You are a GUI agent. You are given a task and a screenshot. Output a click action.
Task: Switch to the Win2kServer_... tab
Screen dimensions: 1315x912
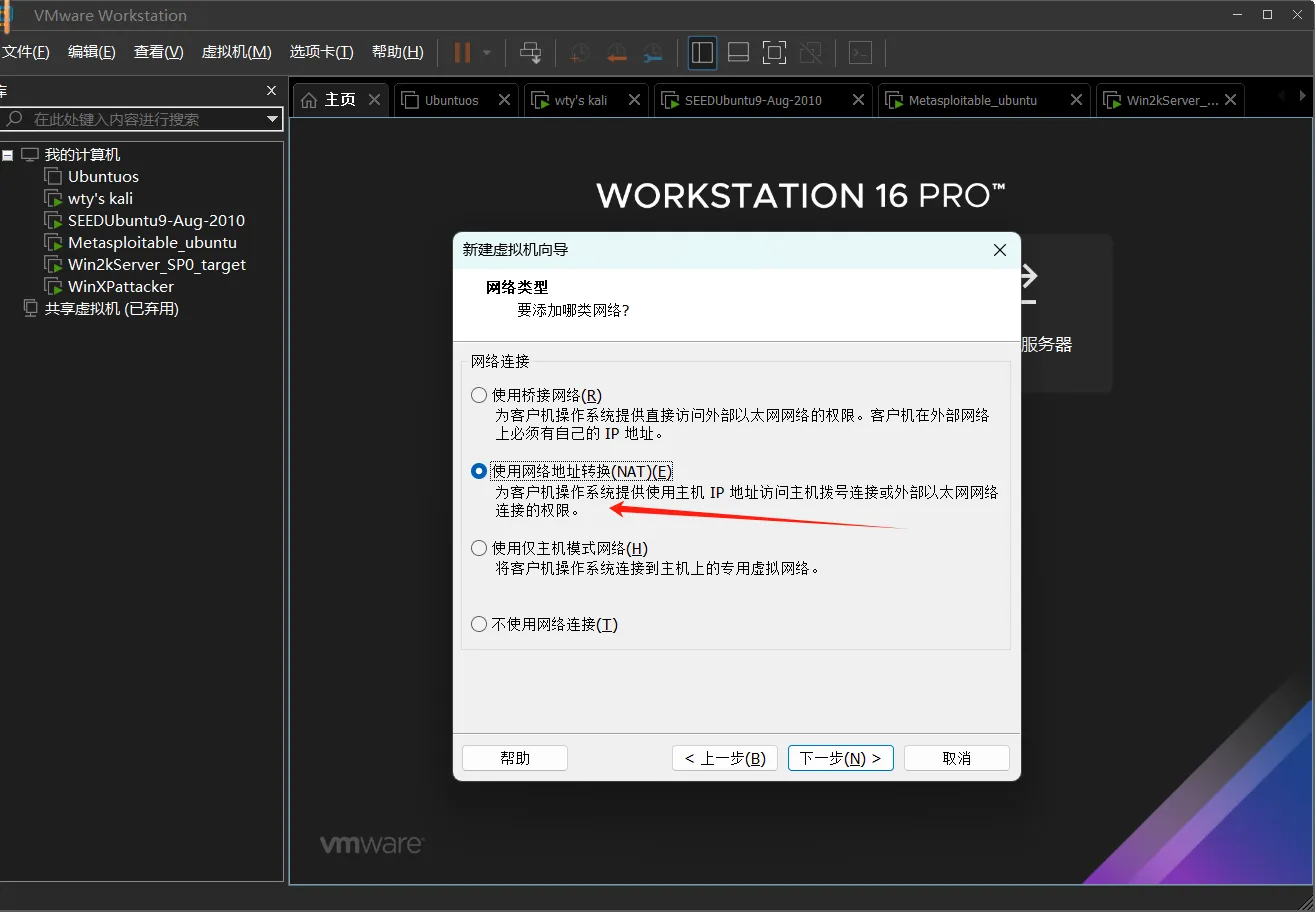tap(1172, 100)
